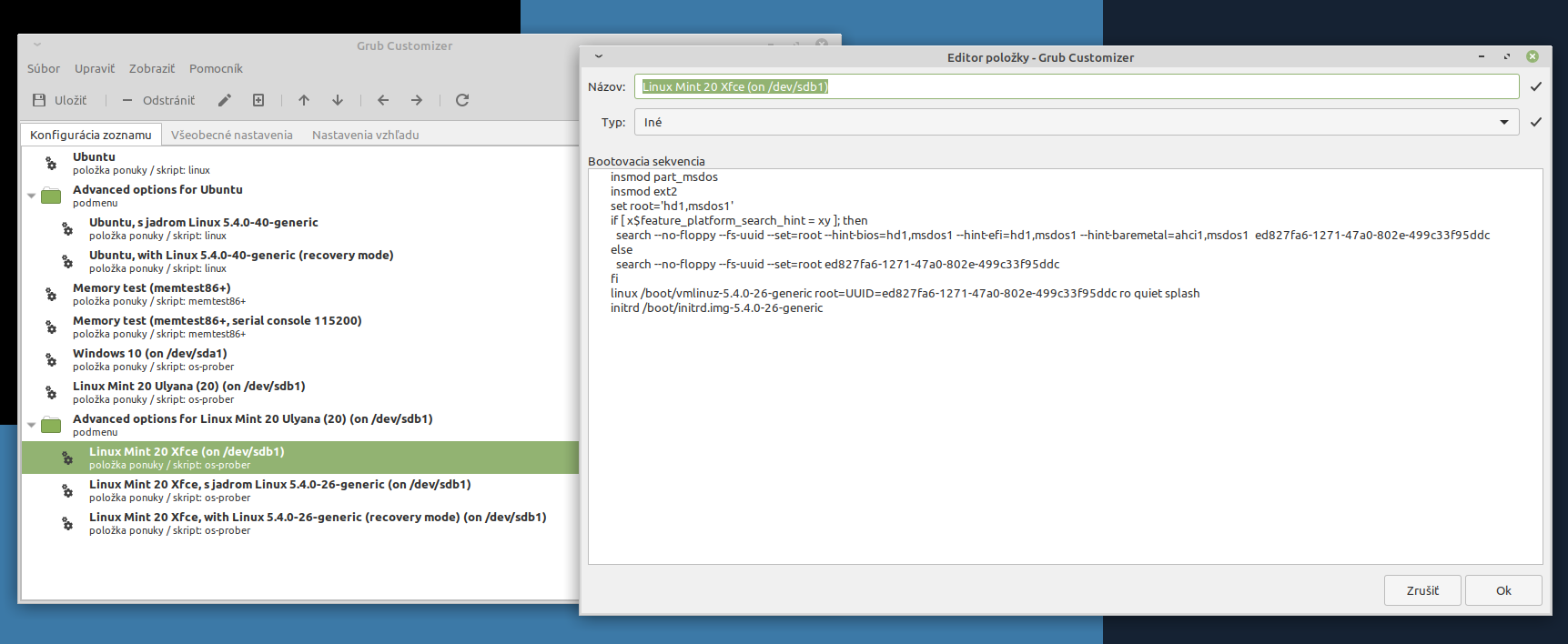Open the Typ dropdown showing Iné
Viewport: 1568px width, 644px height.
pos(1076,122)
